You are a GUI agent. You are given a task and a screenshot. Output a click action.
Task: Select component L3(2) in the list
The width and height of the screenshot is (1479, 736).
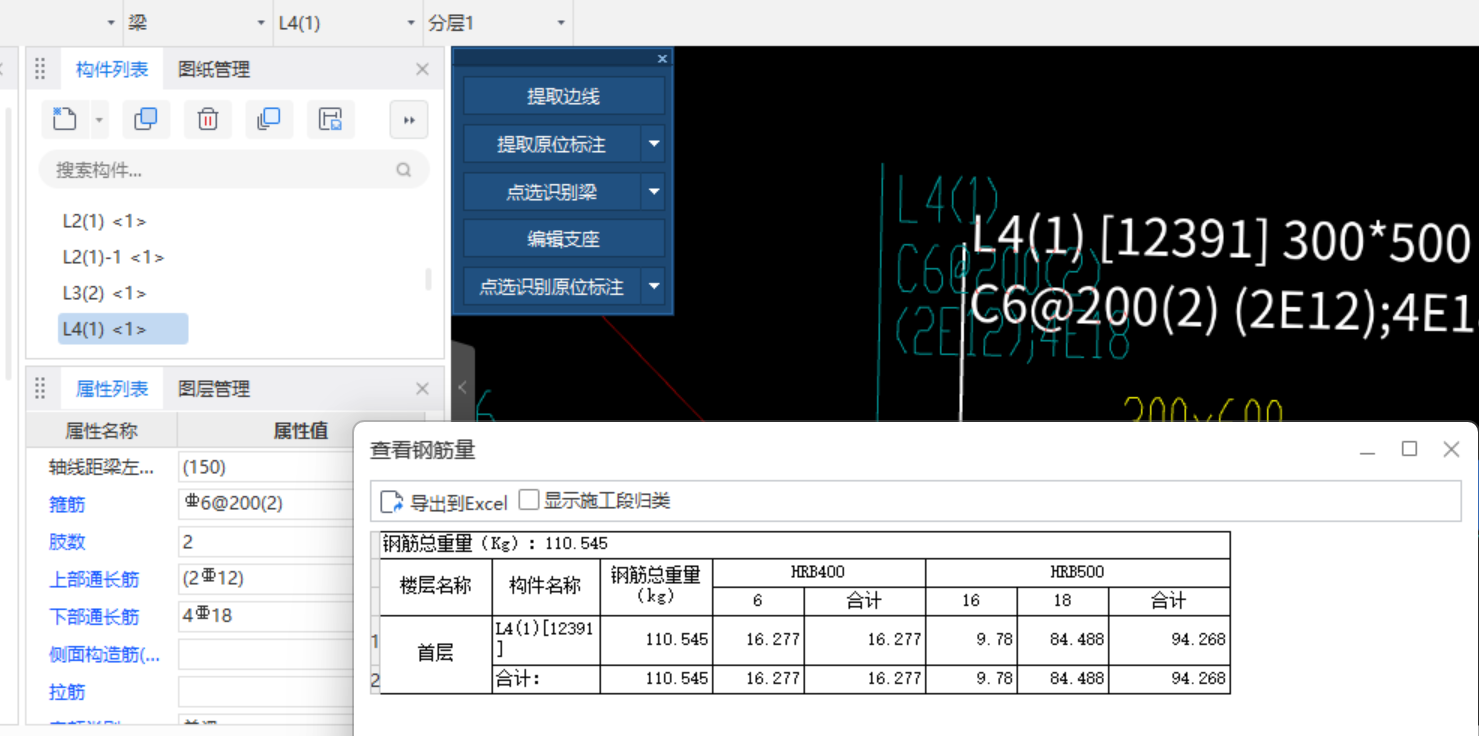(104, 293)
